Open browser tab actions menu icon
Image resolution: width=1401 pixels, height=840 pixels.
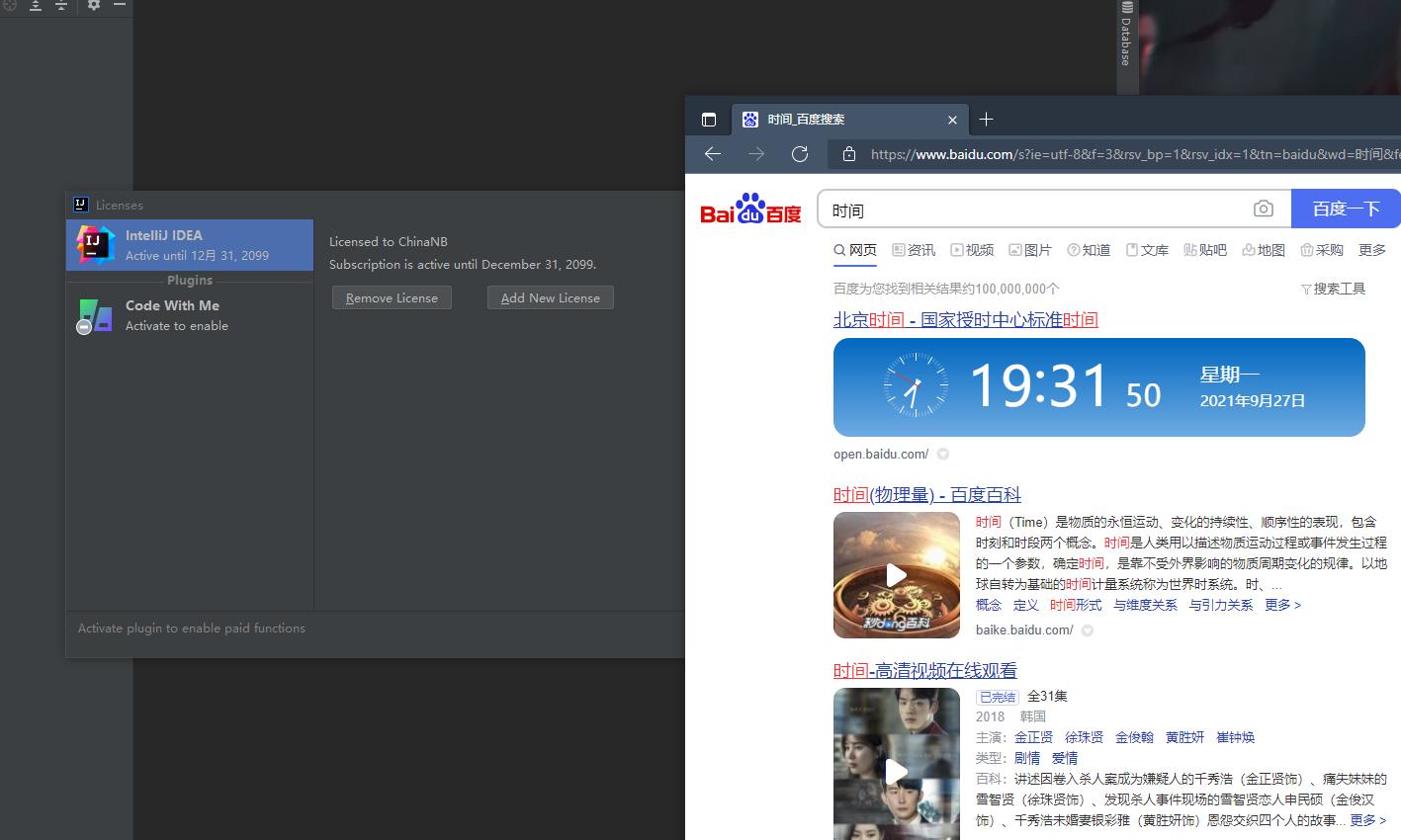click(x=709, y=120)
